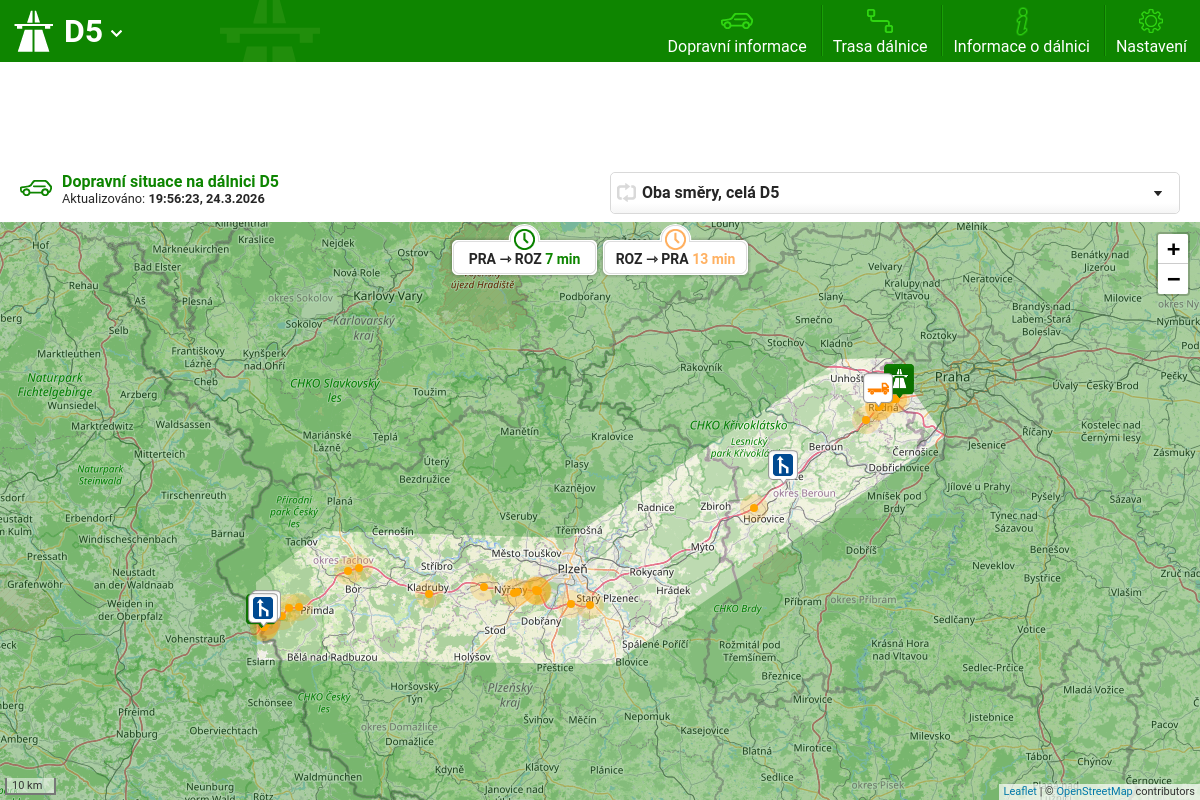Expand the D5 highway selector chevron
Image resolution: width=1200 pixels, height=800 pixels.
117,33
